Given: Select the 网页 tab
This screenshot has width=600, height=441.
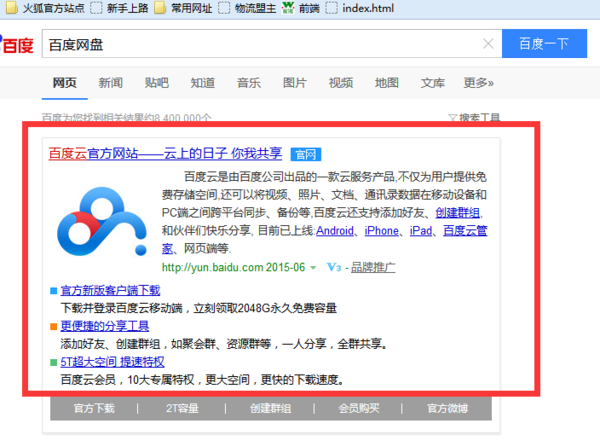Looking at the screenshot, I should pyautogui.click(x=65, y=83).
